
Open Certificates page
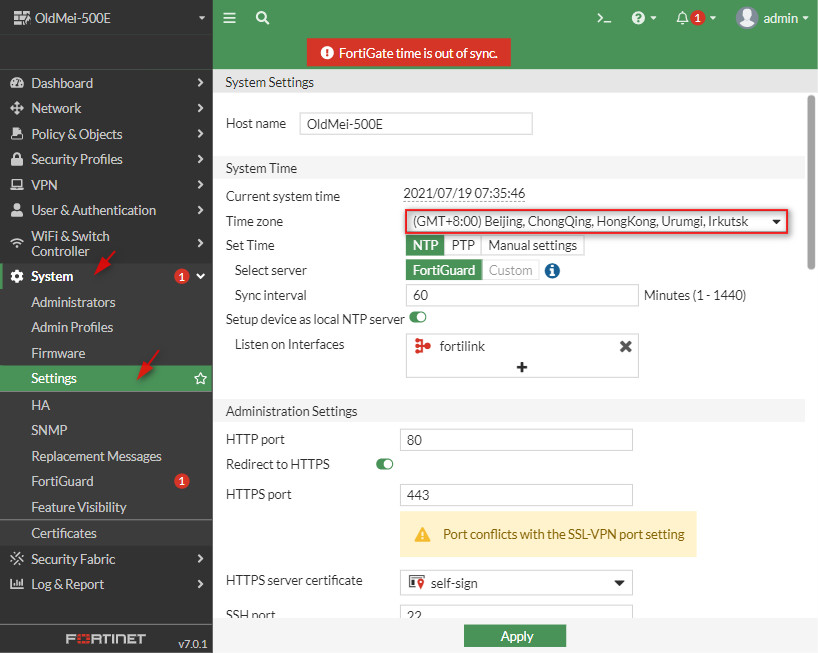point(64,533)
